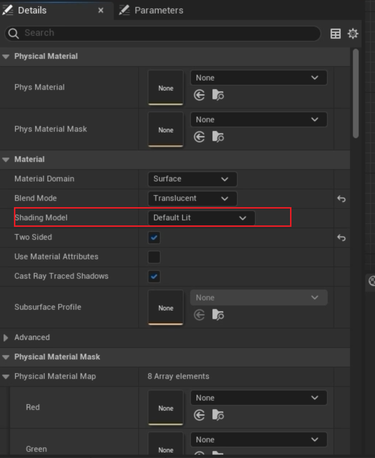Viewport: 375px width, 458px height.
Task: Open the Red physical material dropdown
Action: pos(259,398)
